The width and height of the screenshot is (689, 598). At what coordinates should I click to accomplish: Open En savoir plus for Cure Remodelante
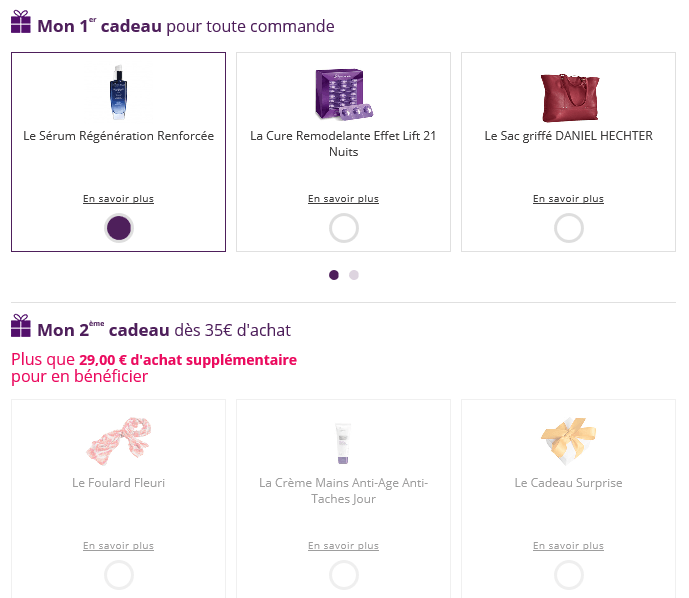[343, 199]
